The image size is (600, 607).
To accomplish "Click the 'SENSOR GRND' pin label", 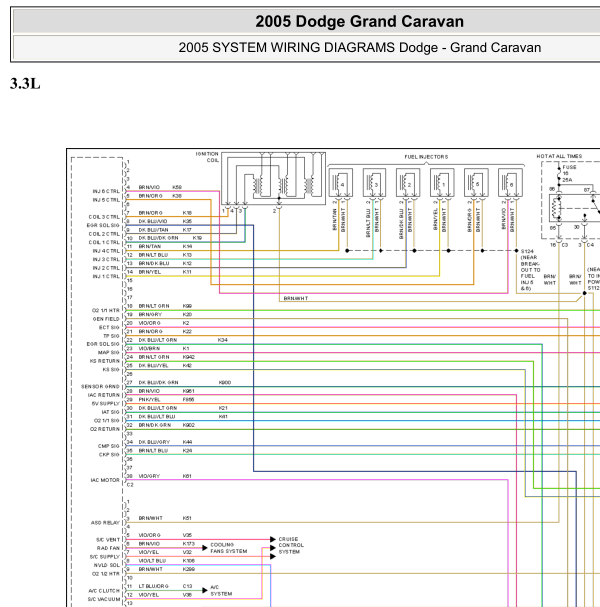I will pyautogui.click(x=100, y=386).
